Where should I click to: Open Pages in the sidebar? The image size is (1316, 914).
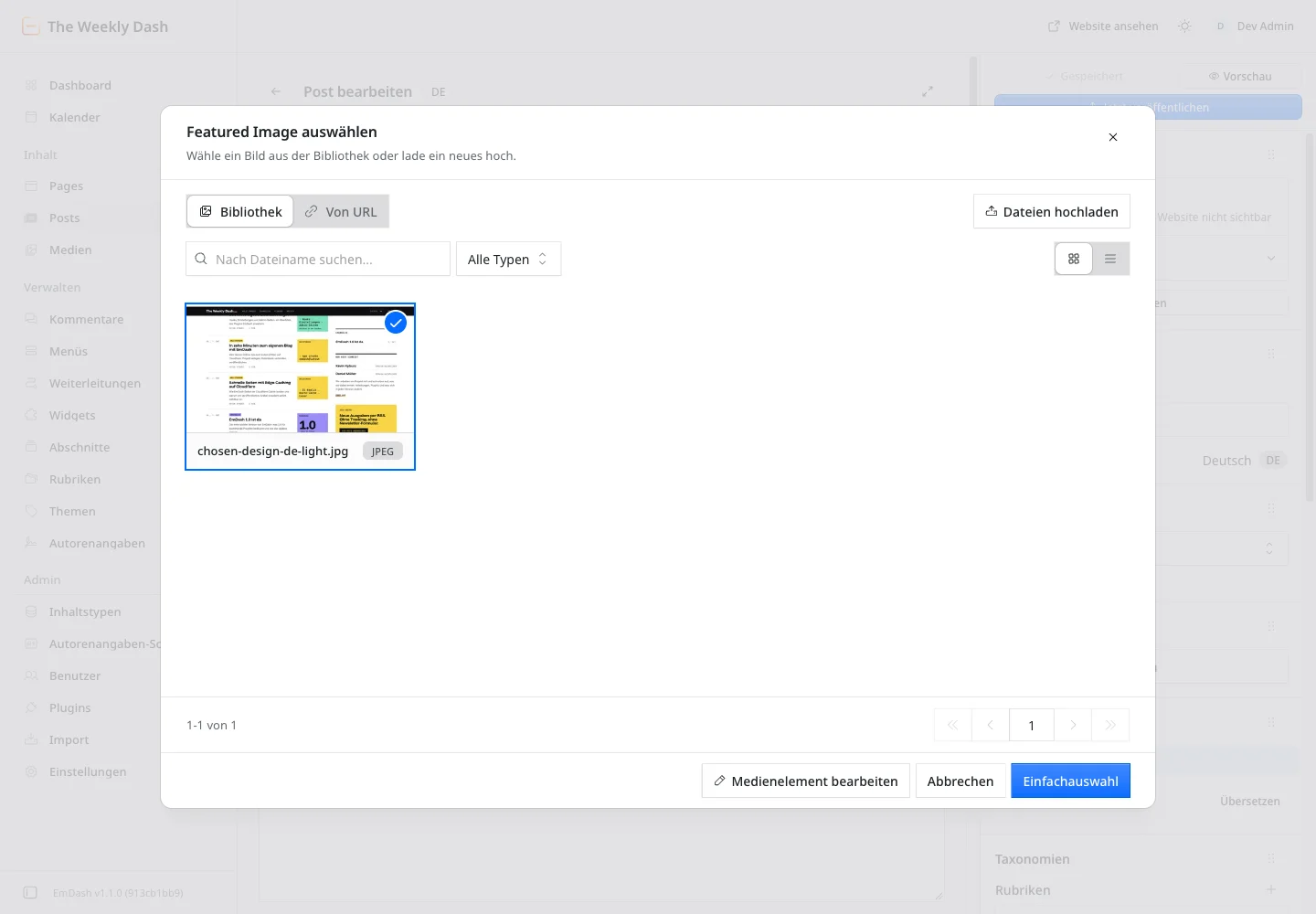pos(66,186)
